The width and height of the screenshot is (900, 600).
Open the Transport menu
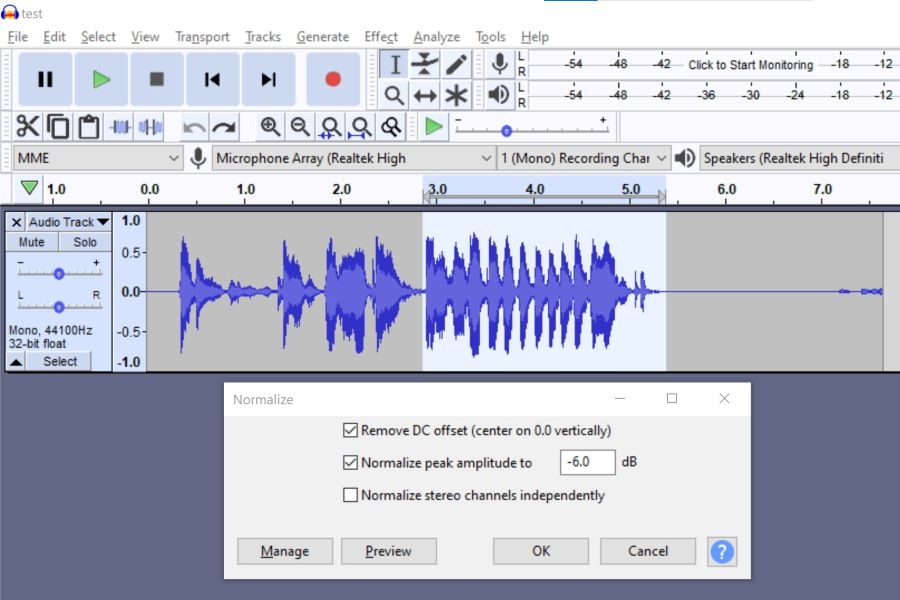click(x=202, y=37)
